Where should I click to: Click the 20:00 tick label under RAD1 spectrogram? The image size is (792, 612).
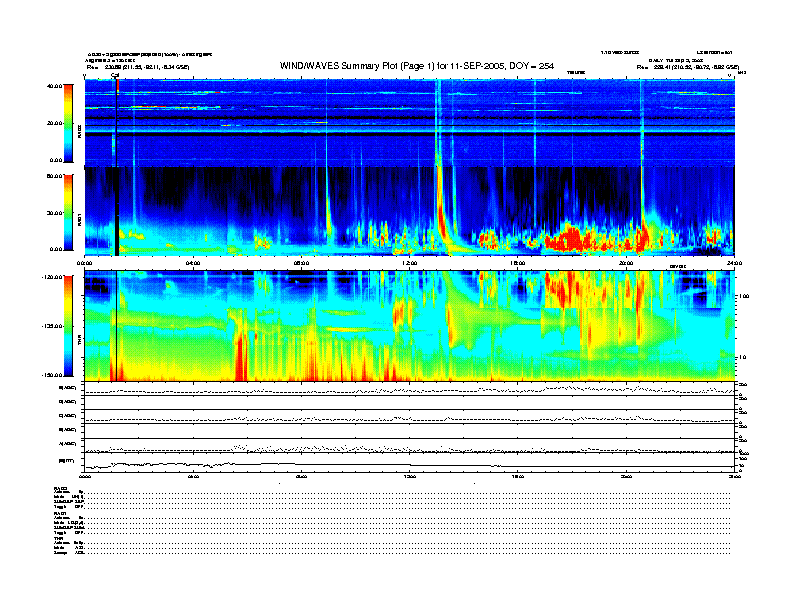pyautogui.click(x=626, y=263)
